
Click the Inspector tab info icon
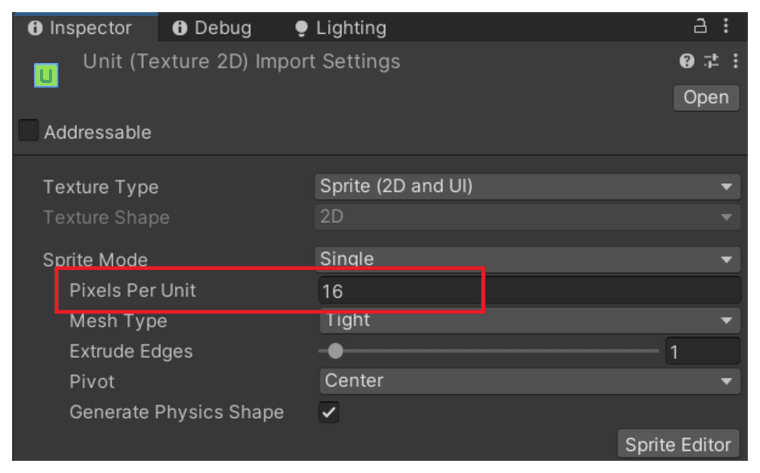[35, 28]
